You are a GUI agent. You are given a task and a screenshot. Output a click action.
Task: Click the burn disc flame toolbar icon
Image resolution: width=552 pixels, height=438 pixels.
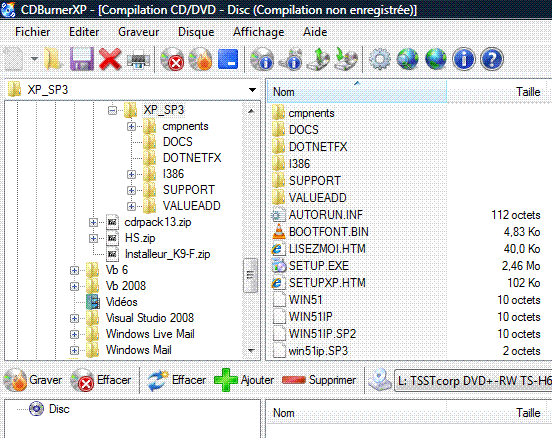[x=200, y=59]
